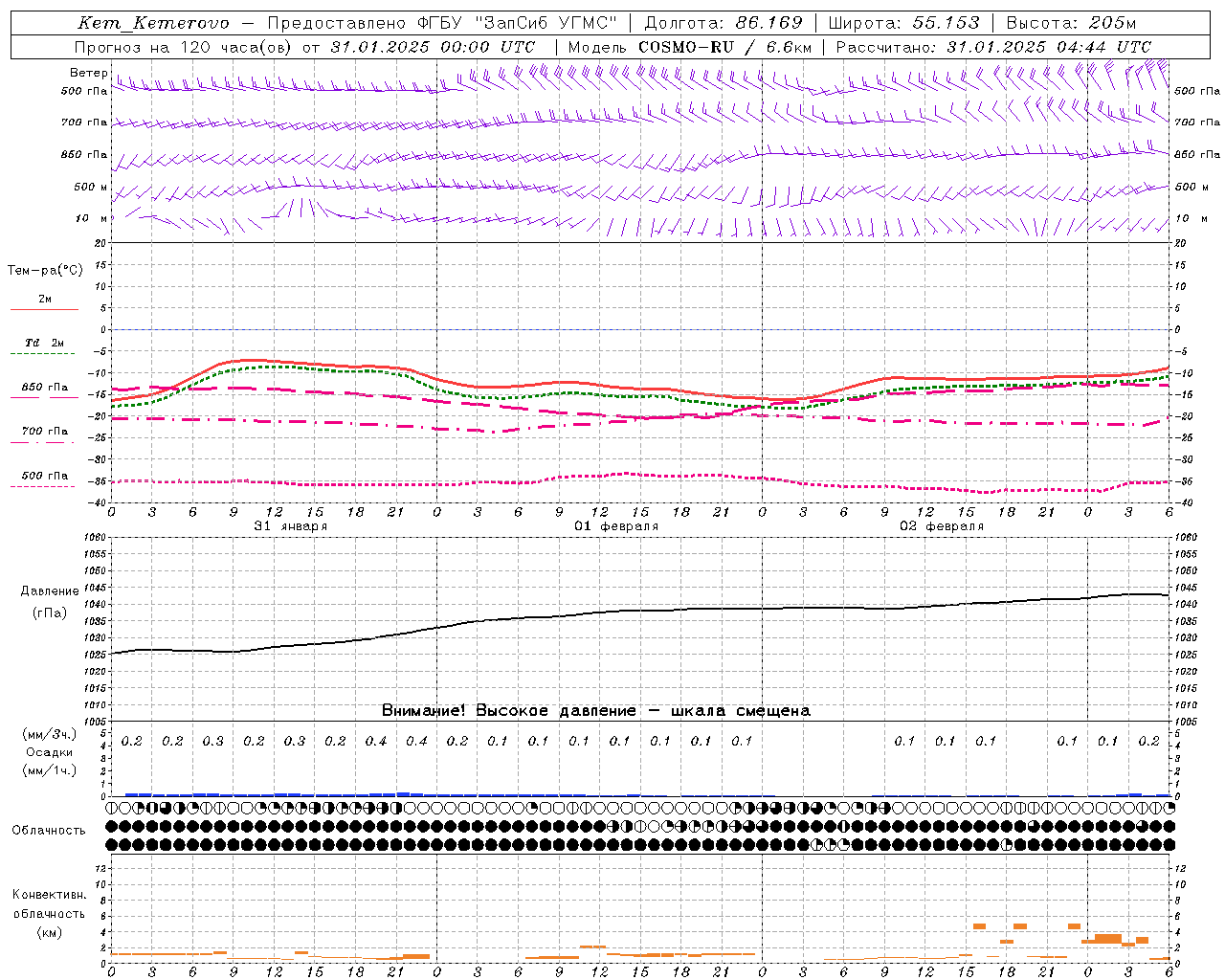Click right-side "700 гПа" wind level label

click(1197, 122)
